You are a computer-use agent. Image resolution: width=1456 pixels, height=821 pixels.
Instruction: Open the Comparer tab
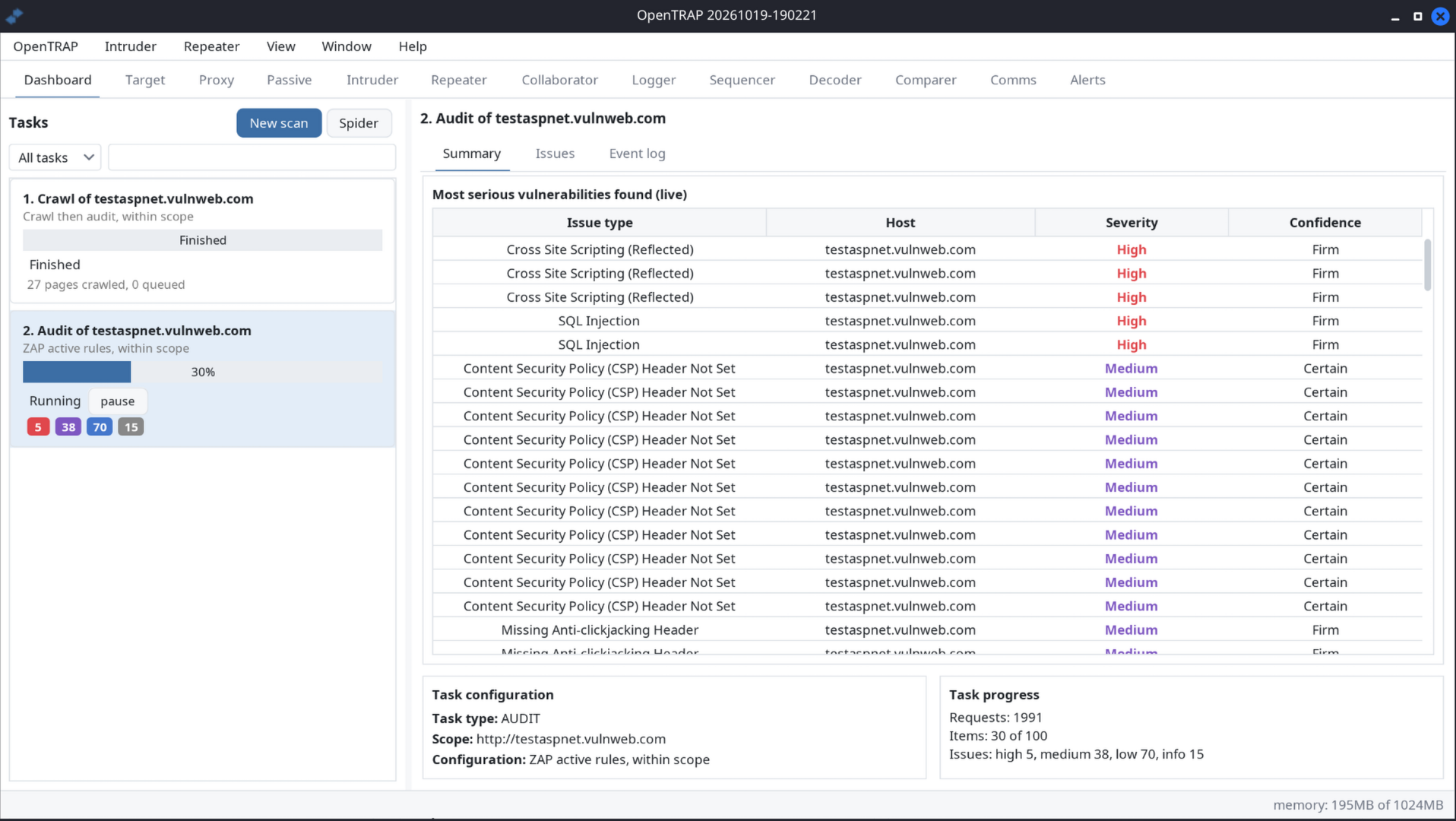(926, 80)
